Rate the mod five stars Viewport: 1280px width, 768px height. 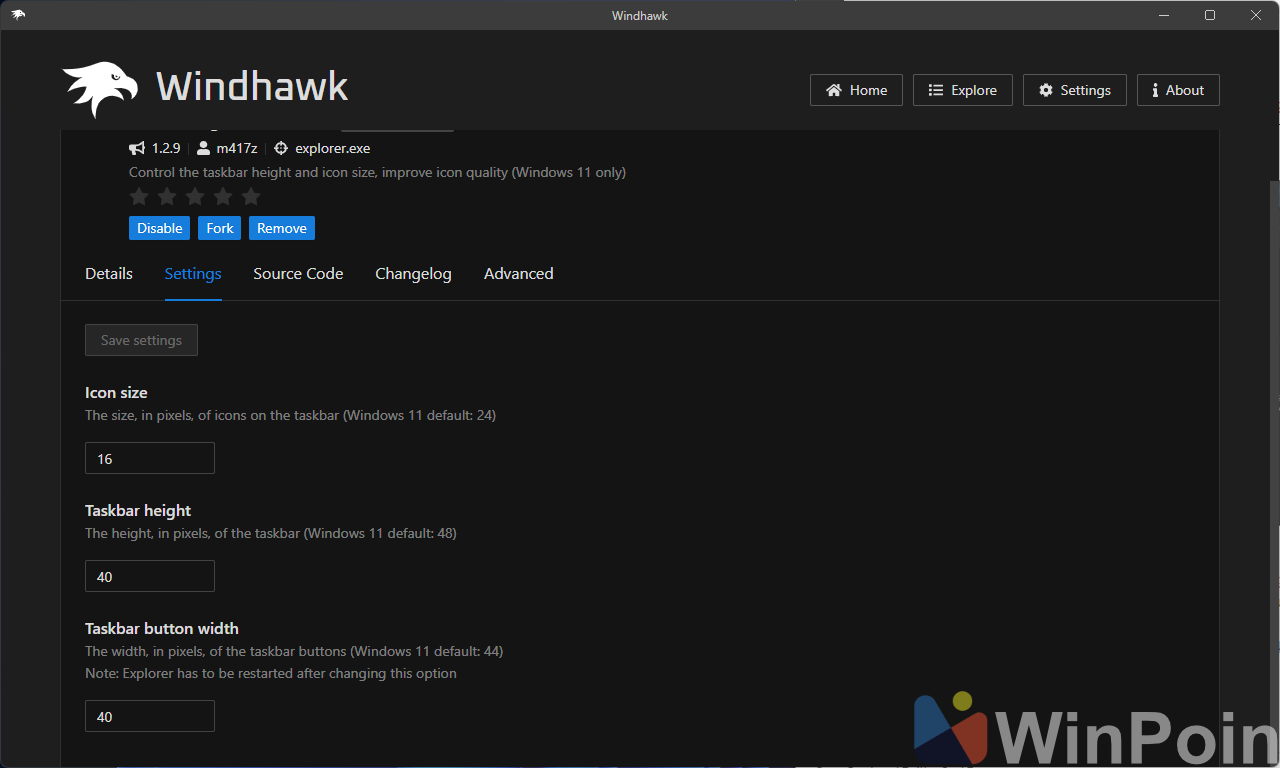click(251, 197)
